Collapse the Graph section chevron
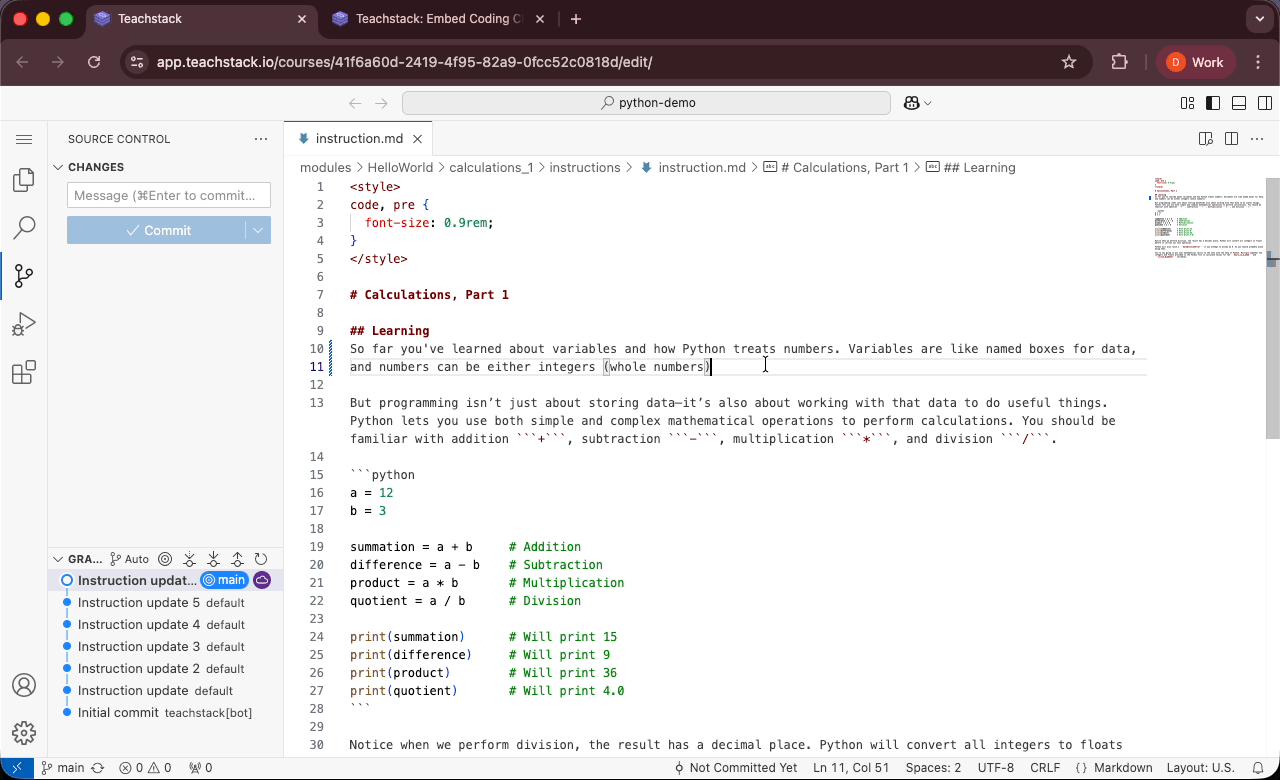Image resolution: width=1280 pixels, height=780 pixels. click(x=58, y=559)
